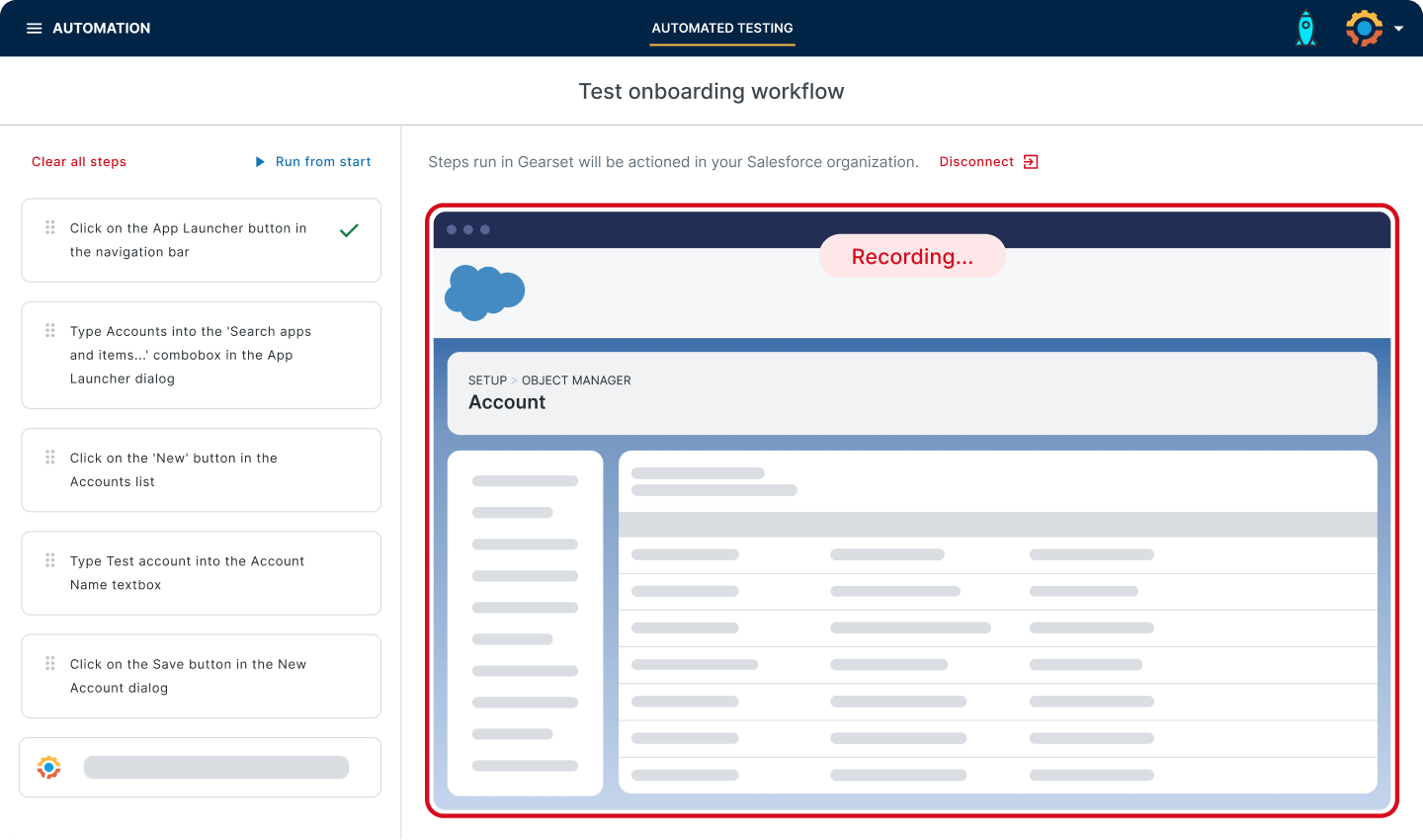Screen dimensions: 1423x840
Task: Click the Run from start play icon
Action: [x=259, y=161]
